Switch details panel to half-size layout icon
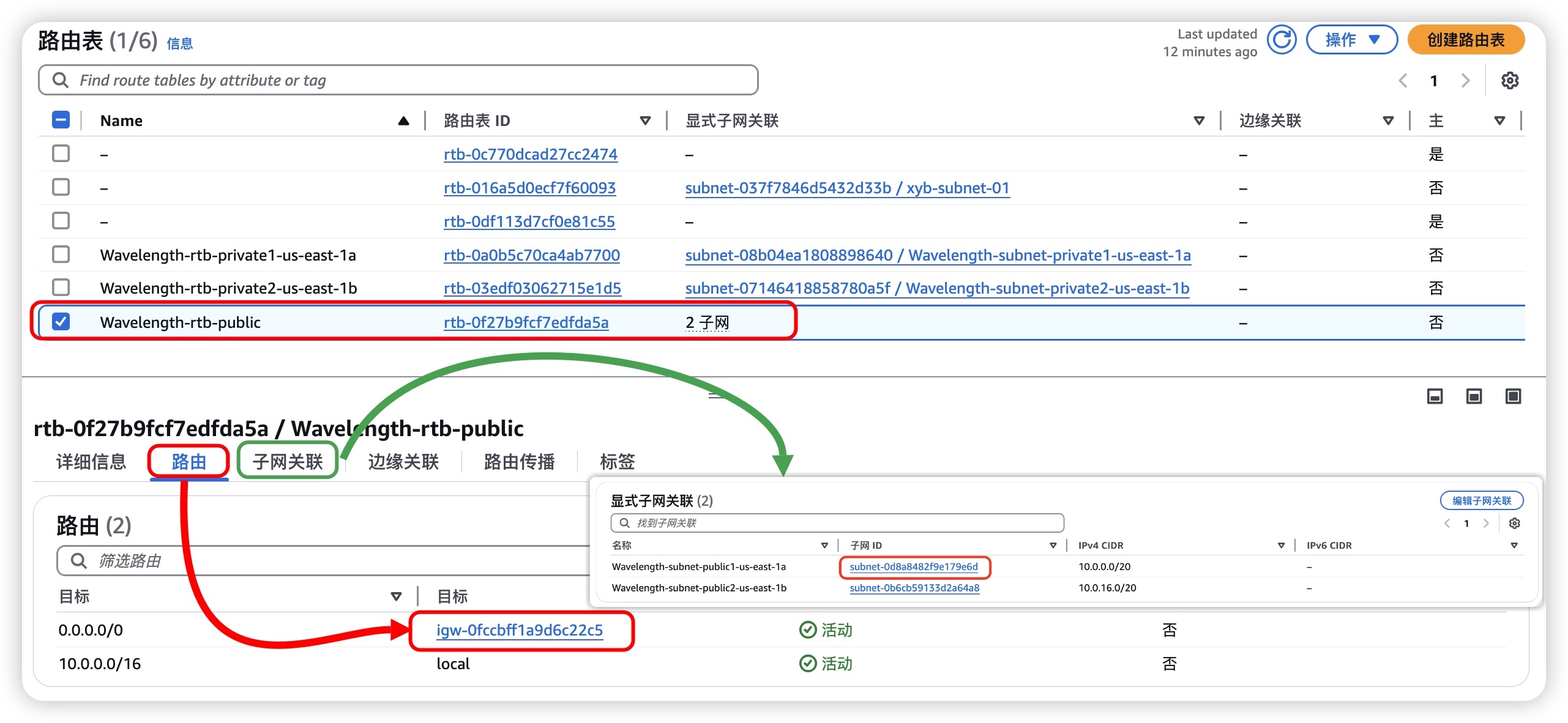 (1474, 396)
